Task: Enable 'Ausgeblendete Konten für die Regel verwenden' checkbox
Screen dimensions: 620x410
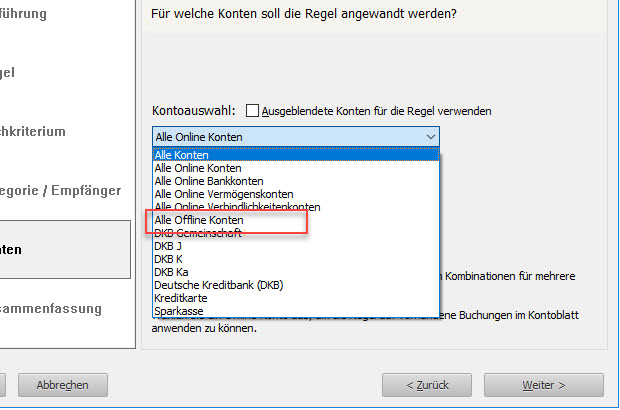Action: tap(252, 111)
